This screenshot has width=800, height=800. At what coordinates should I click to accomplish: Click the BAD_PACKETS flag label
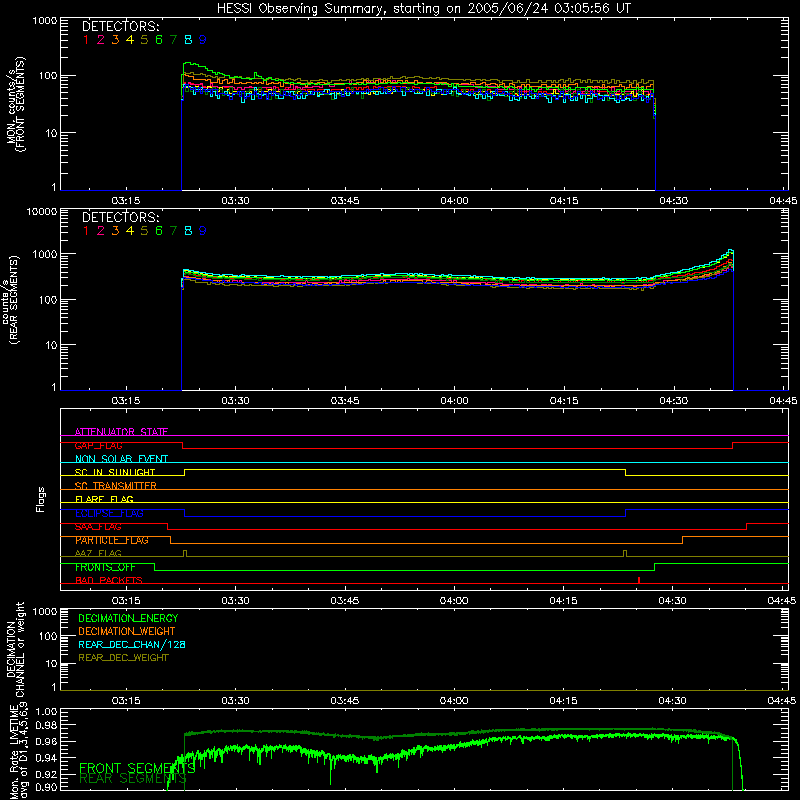pyautogui.click(x=109, y=581)
